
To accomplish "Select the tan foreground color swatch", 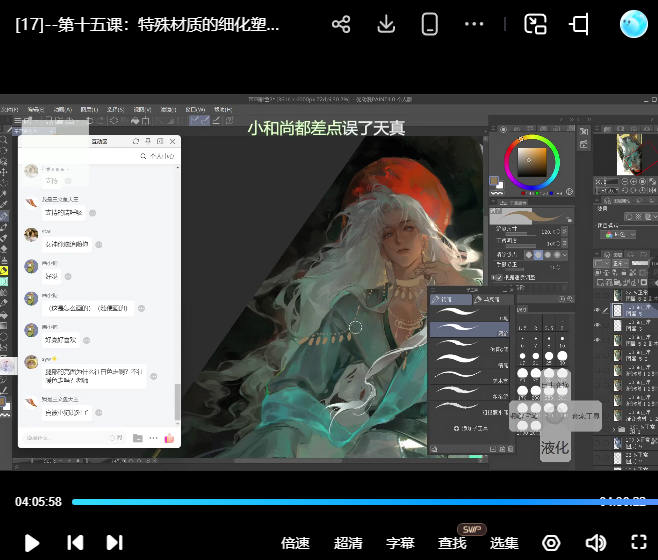I will (494, 181).
